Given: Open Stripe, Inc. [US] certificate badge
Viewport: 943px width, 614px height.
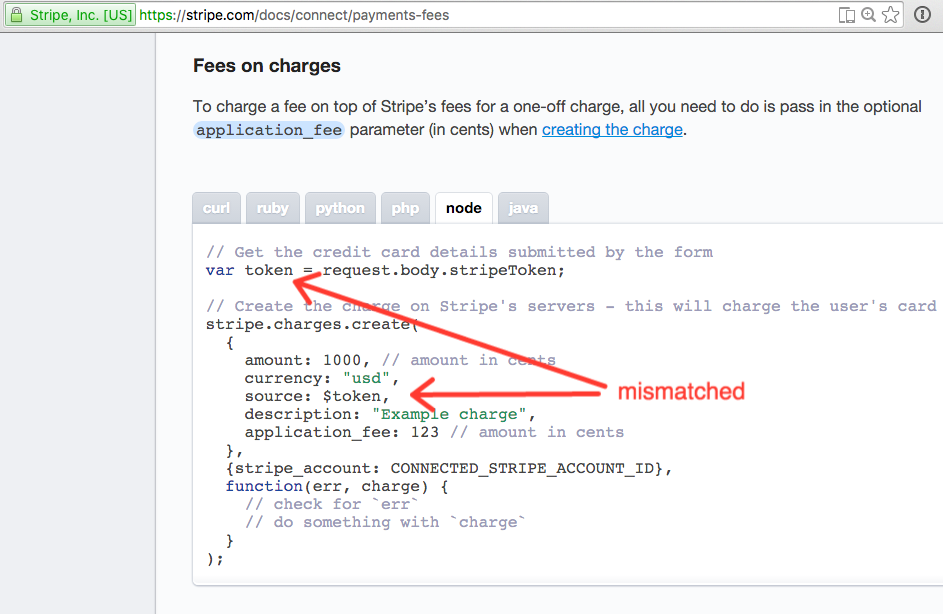Looking at the screenshot, I should point(70,15).
